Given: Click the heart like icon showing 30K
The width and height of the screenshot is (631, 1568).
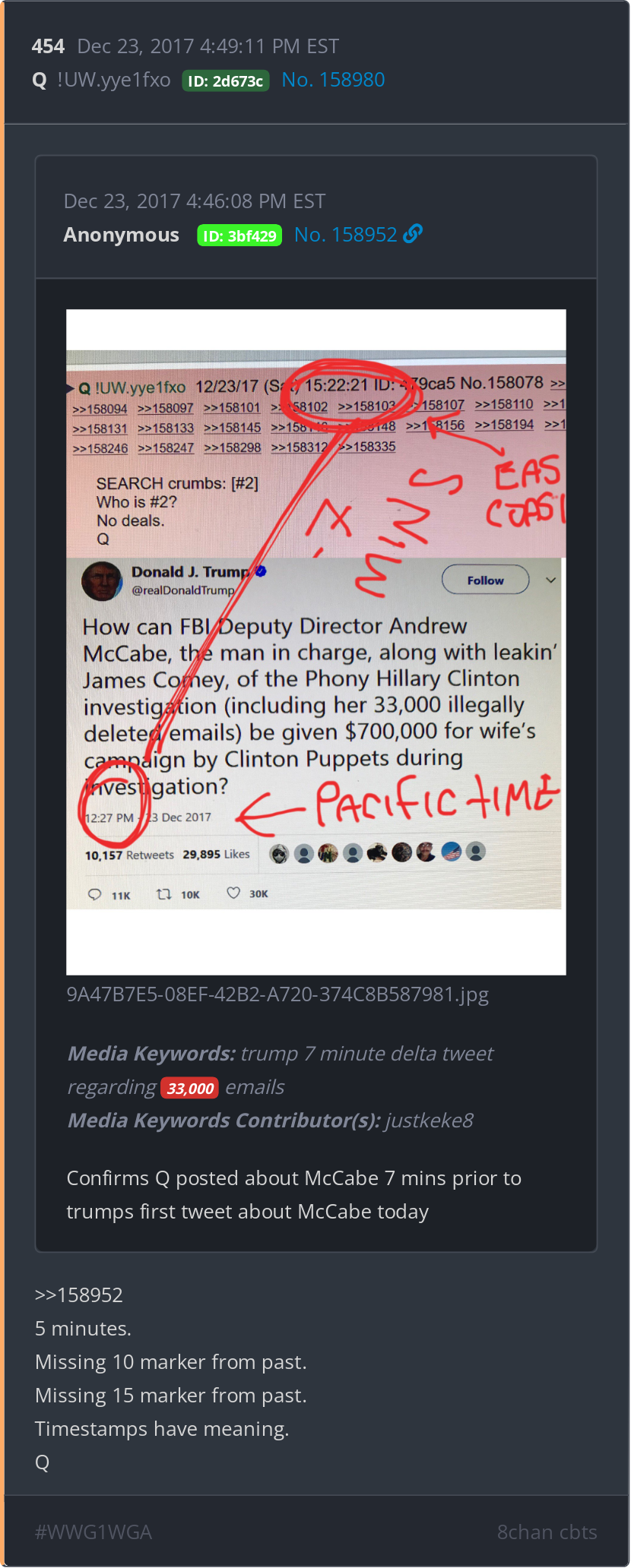Looking at the screenshot, I should [233, 893].
